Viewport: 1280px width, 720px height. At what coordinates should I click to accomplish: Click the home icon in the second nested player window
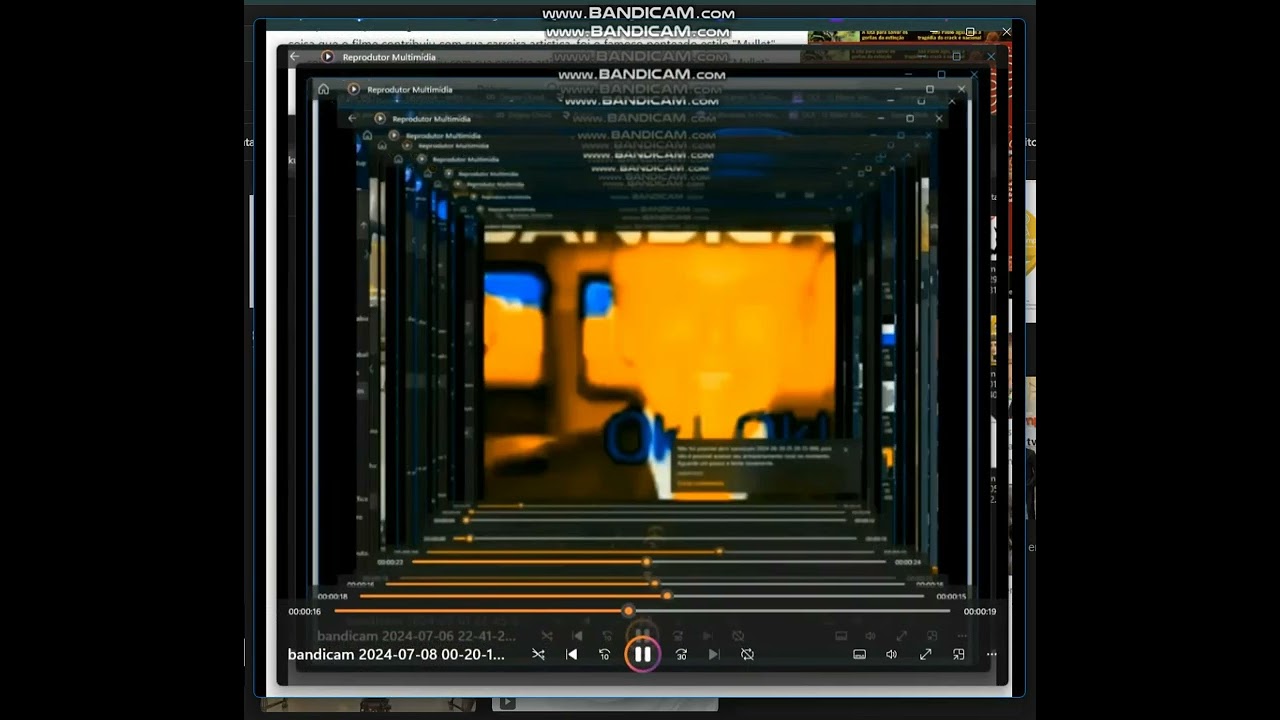click(x=323, y=89)
